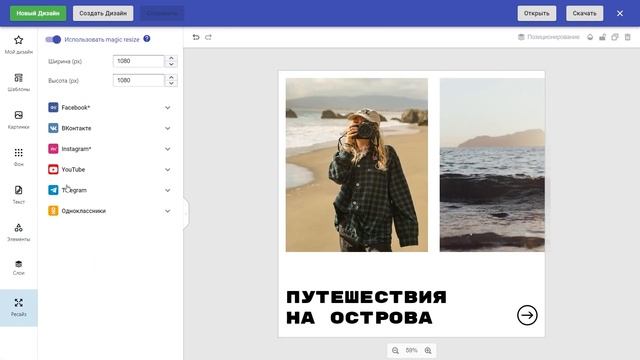Click the Telegram logo icon

click(x=53, y=190)
